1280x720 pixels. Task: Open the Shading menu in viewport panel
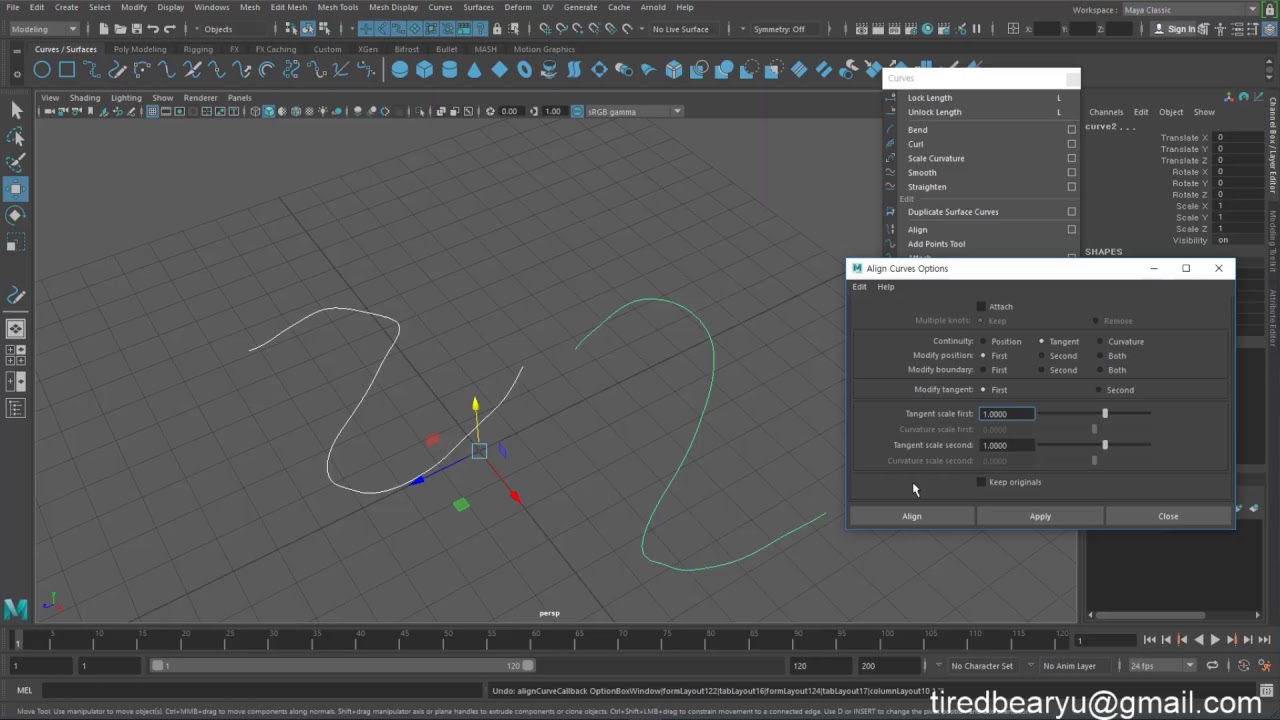click(x=84, y=98)
